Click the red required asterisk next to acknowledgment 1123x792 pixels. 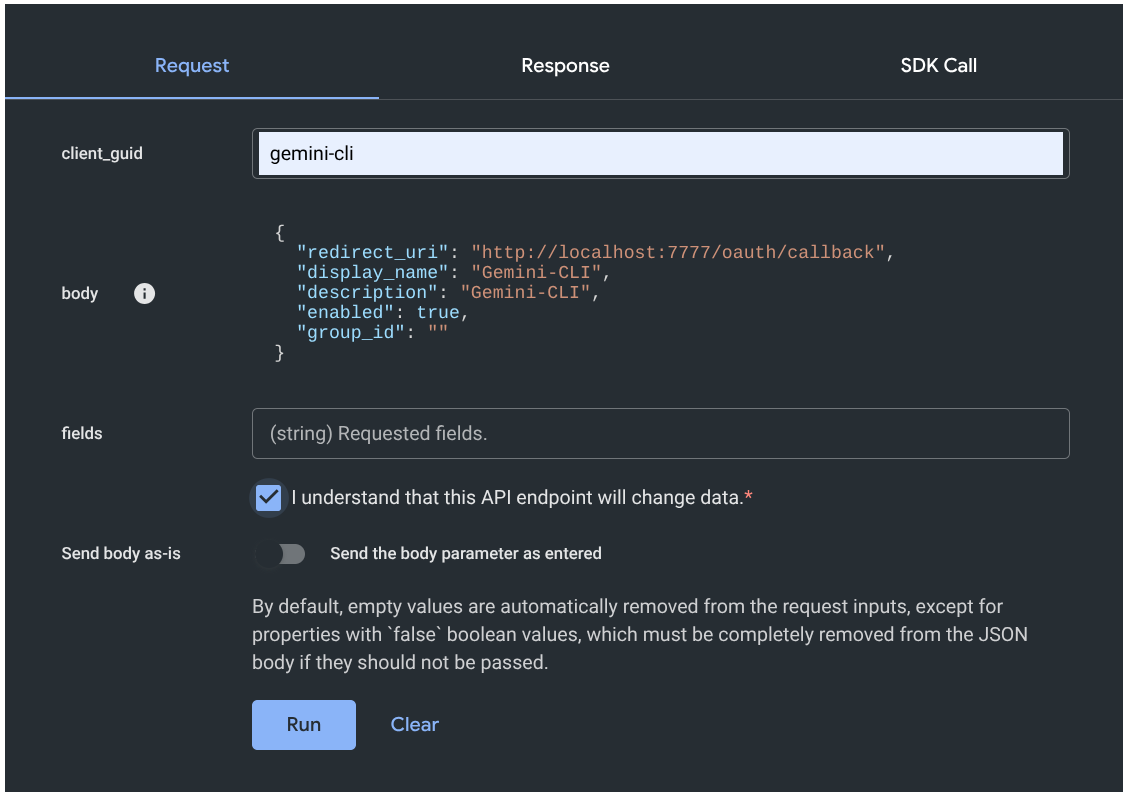coord(747,494)
